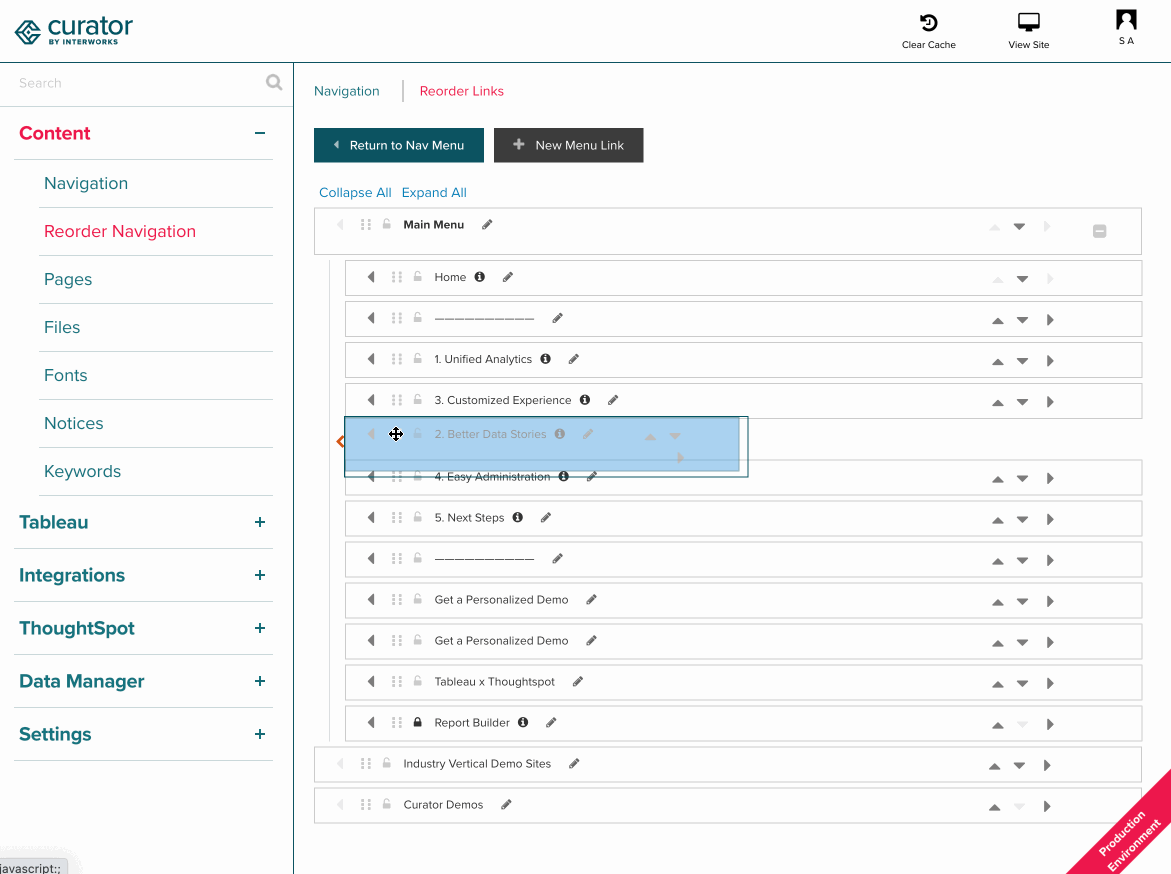This screenshot has height=874, width=1171.
Task: Edit the 3. Customized Experience link
Action: (613, 400)
